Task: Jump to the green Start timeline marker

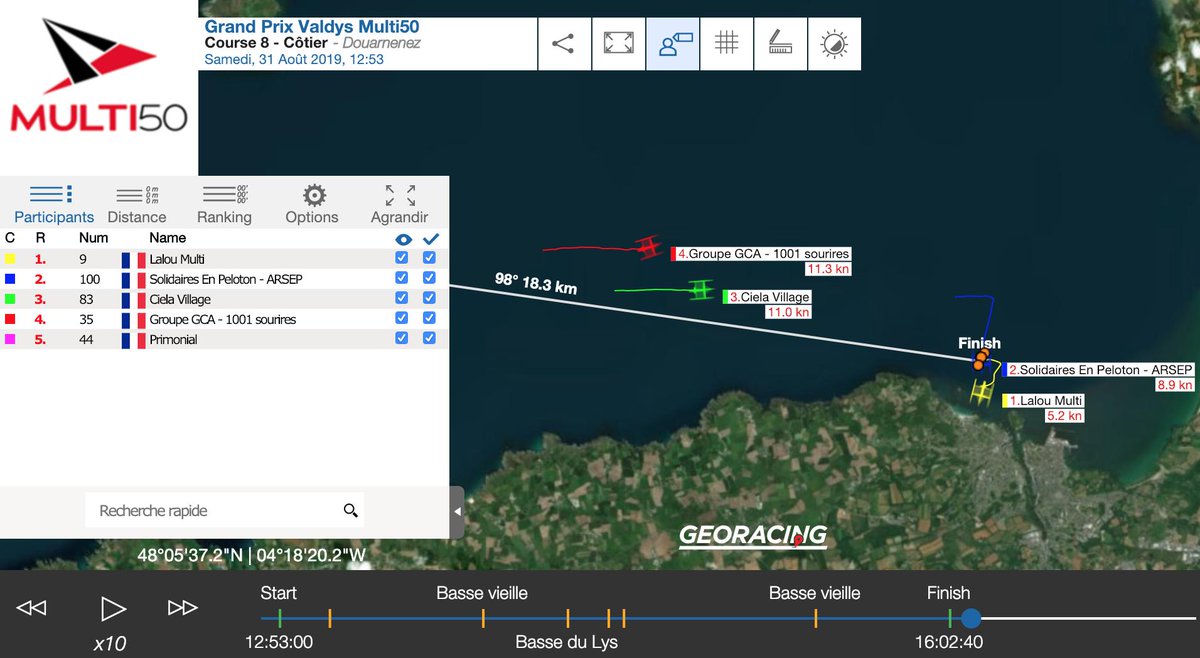Action: coord(280,618)
